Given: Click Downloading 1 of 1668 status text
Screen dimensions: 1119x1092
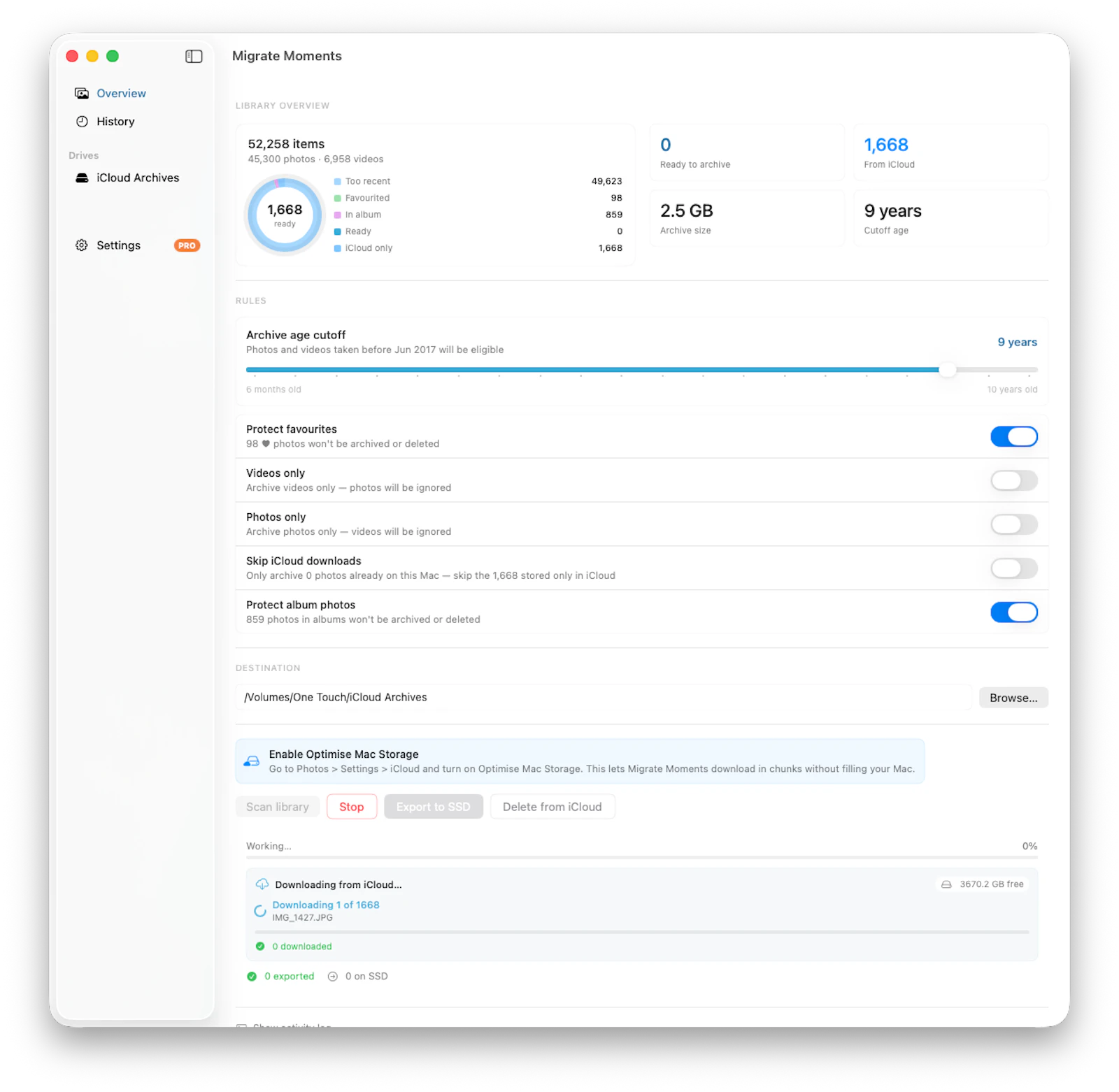Looking at the screenshot, I should 326,905.
